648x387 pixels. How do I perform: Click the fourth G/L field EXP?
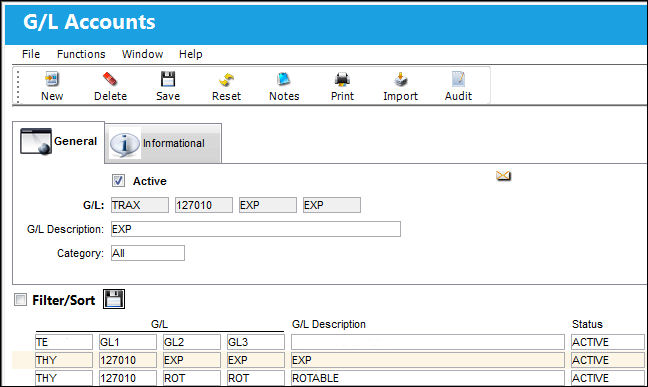pyautogui.click(x=332, y=205)
